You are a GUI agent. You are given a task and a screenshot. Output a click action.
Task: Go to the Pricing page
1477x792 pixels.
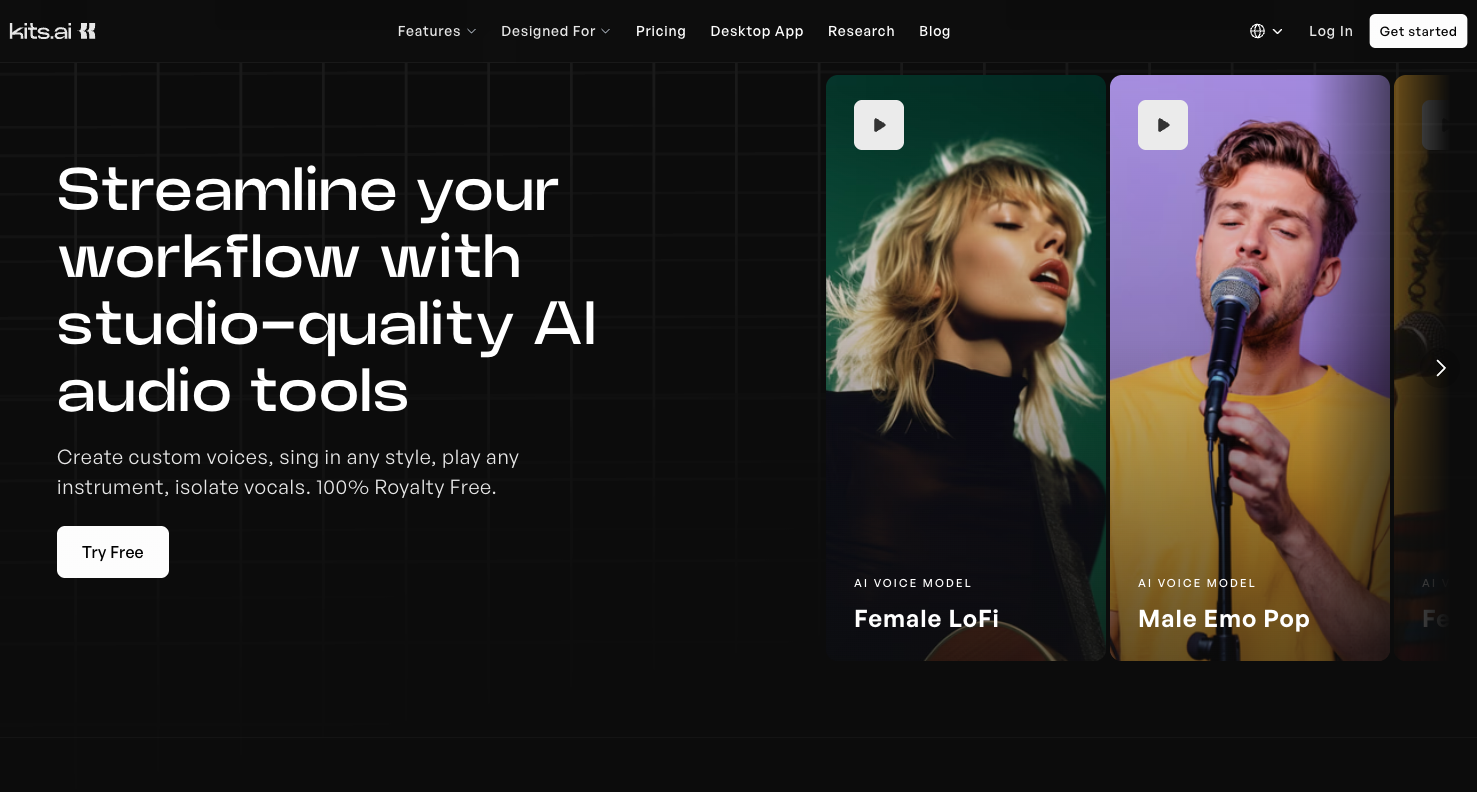[x=660, y=31]
